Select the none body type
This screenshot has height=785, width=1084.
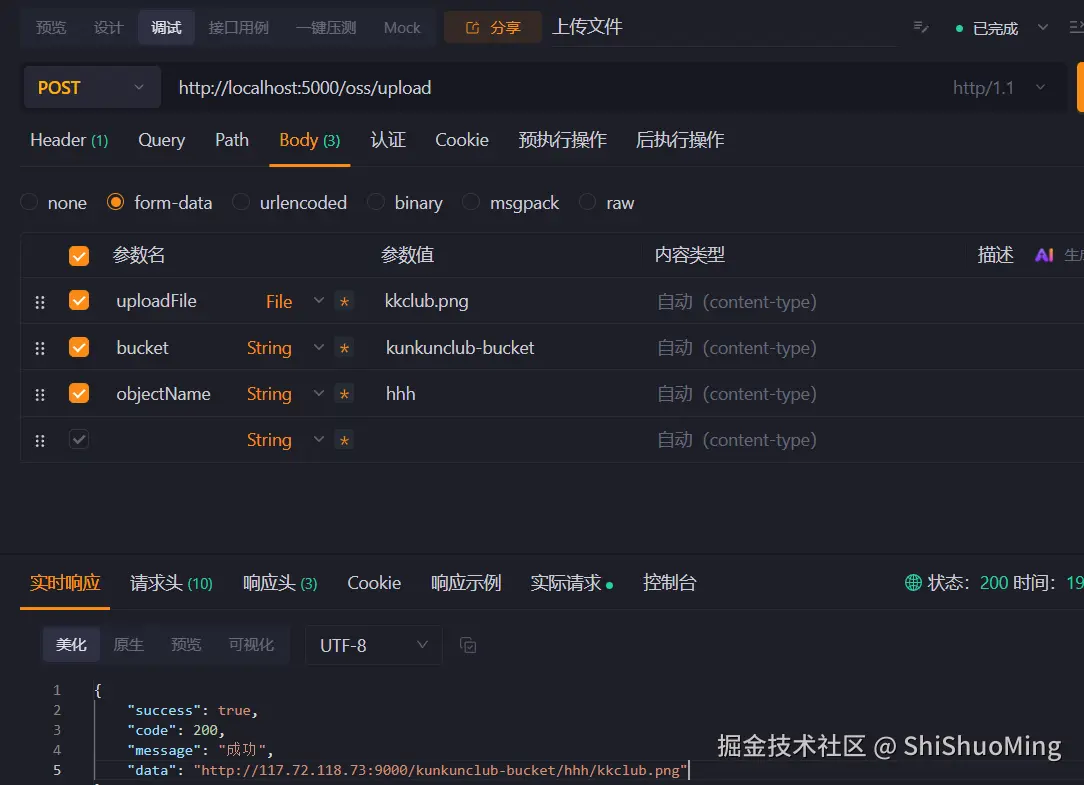tap(29, 202)
